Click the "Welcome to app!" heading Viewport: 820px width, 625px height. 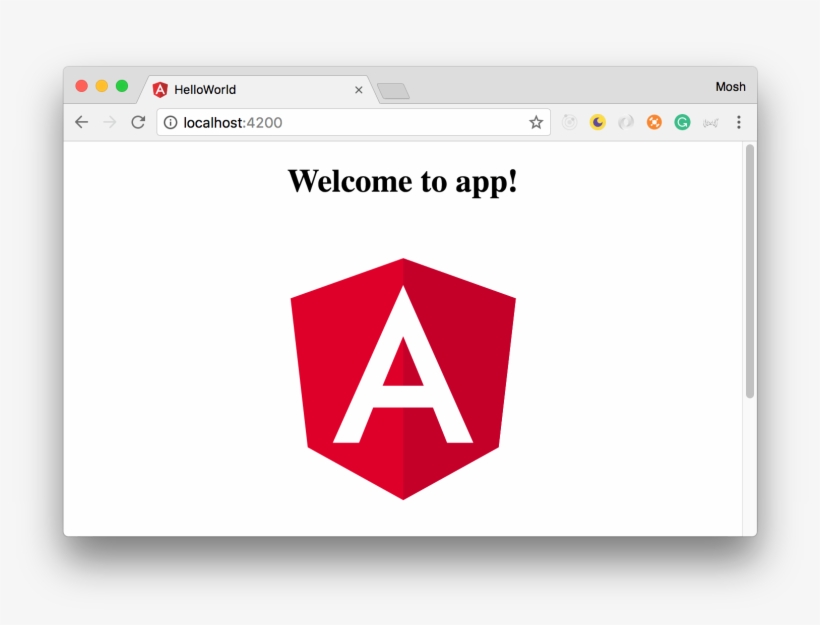click(x=403, y=181)
